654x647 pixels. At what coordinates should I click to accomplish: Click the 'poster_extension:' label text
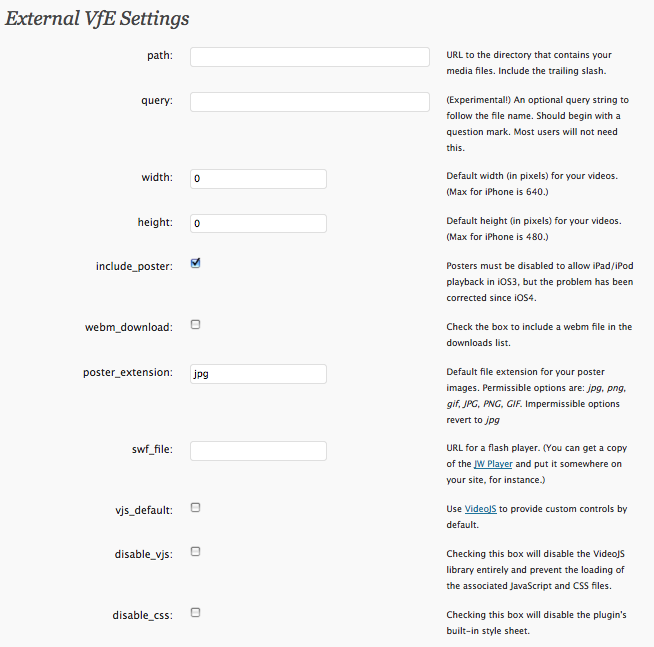pos(127,373)
